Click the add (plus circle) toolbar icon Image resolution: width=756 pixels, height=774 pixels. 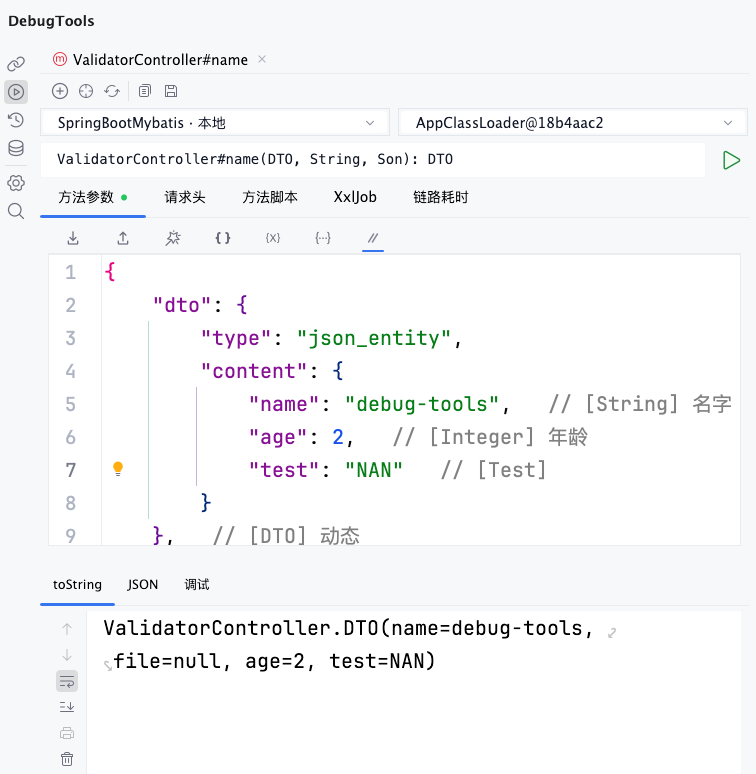coord(60,91)
